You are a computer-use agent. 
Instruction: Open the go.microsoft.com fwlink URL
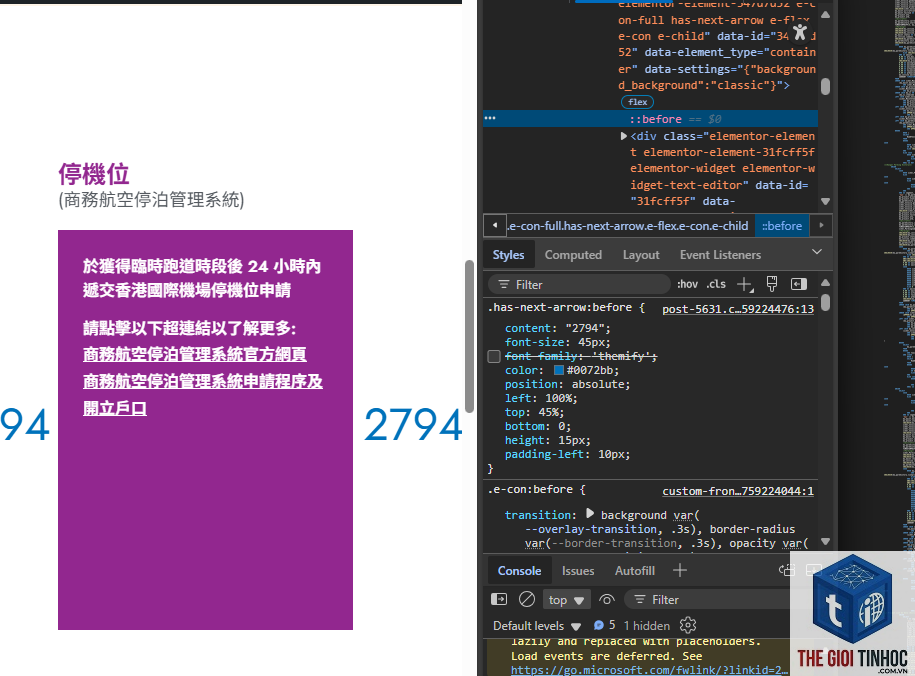click(x=649, y=670)
